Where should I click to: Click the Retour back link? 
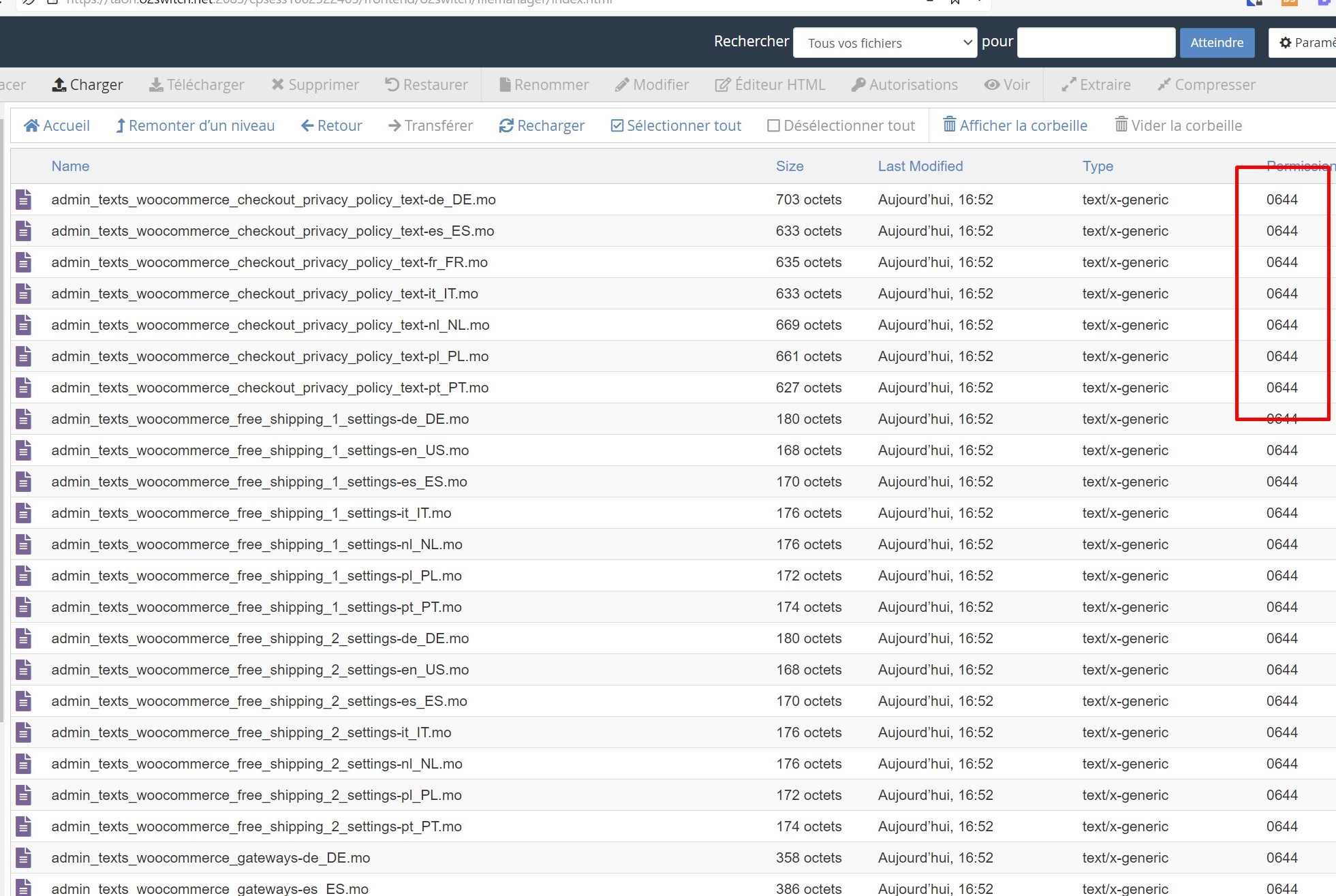click(332, 125)
